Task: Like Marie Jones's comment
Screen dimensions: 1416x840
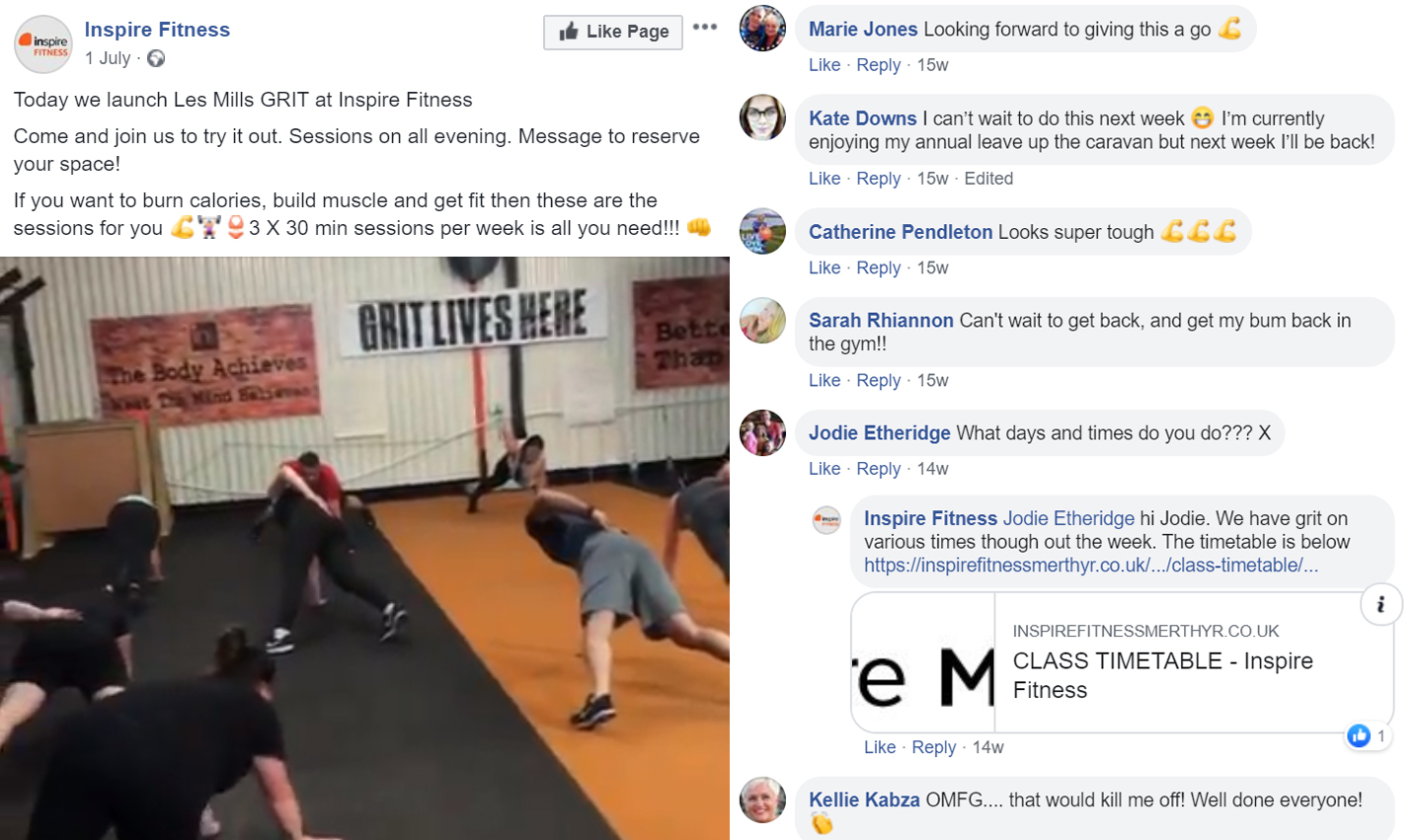Action: pos(825,65)
